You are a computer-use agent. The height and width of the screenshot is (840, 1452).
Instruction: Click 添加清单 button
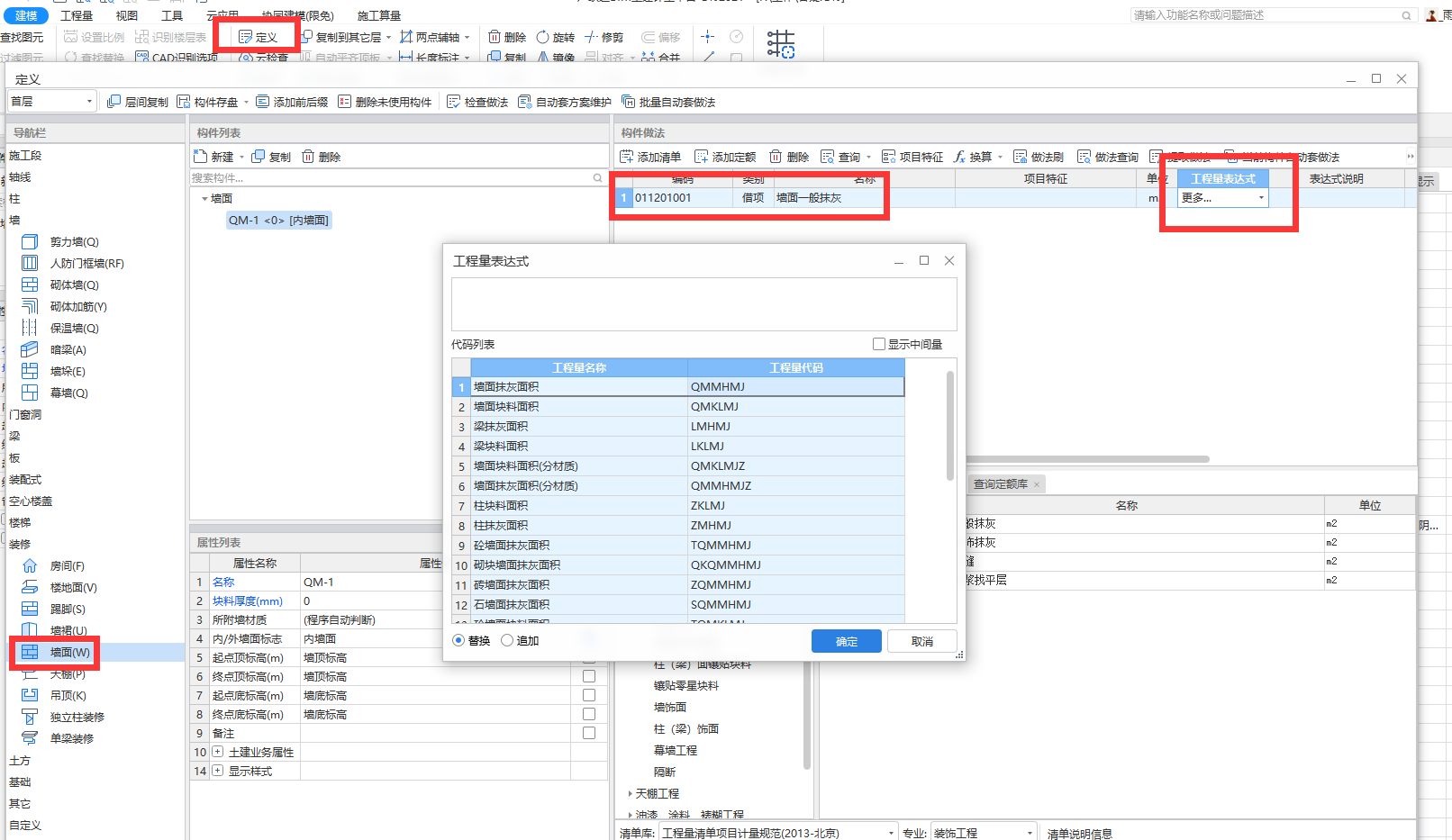(650, 157)
